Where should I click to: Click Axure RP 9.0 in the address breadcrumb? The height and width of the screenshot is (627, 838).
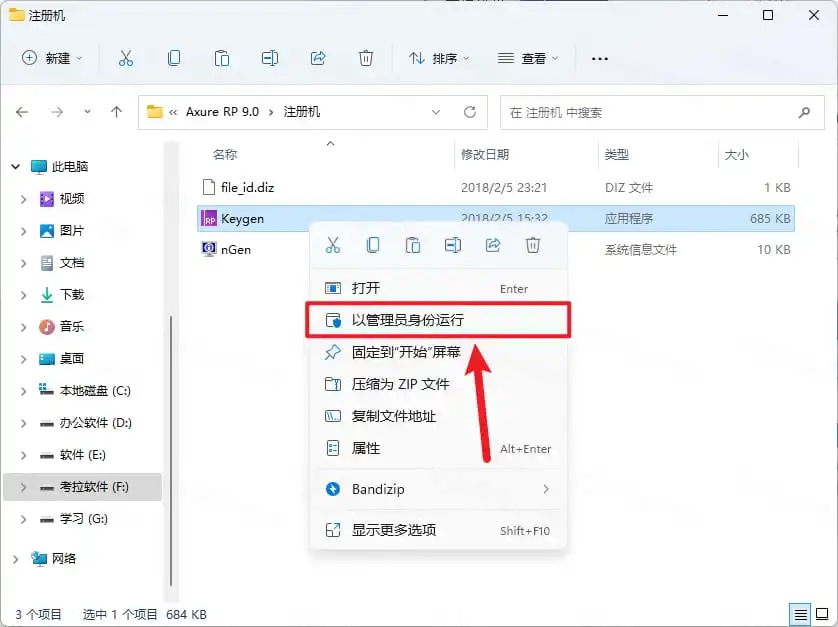(x=222, y=112)
